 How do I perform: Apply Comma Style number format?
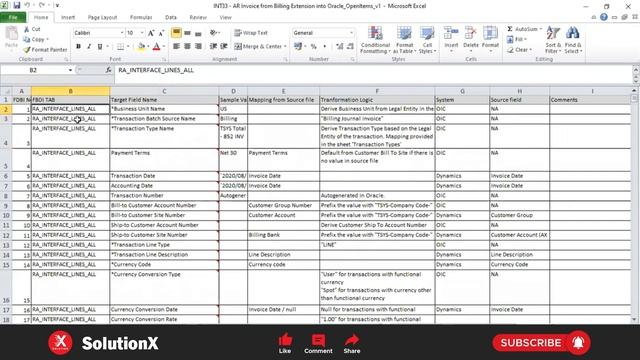[x=324, y=47]
